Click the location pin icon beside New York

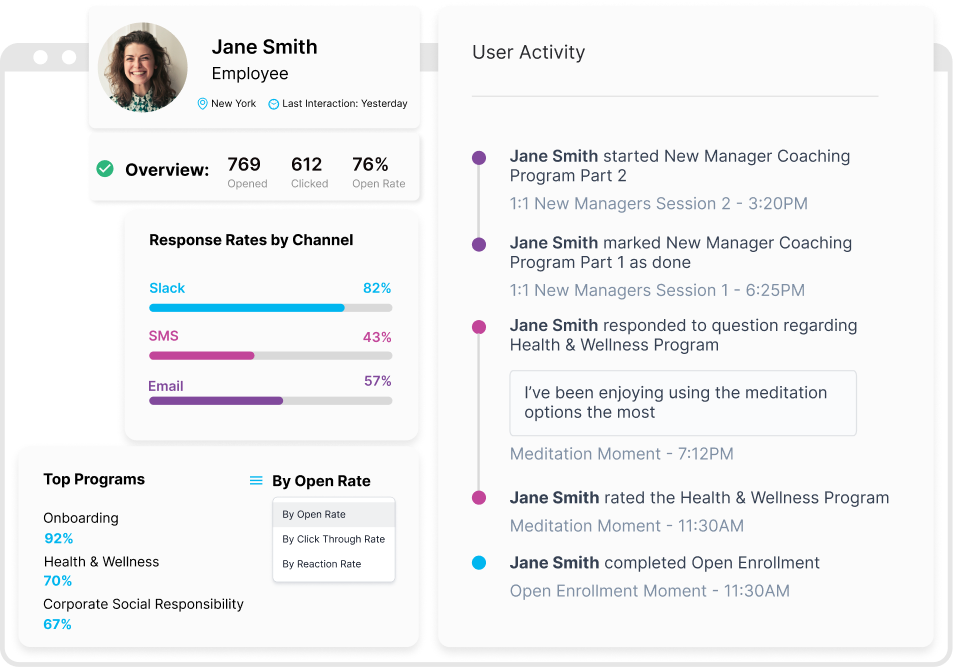(x=203, y=103)
